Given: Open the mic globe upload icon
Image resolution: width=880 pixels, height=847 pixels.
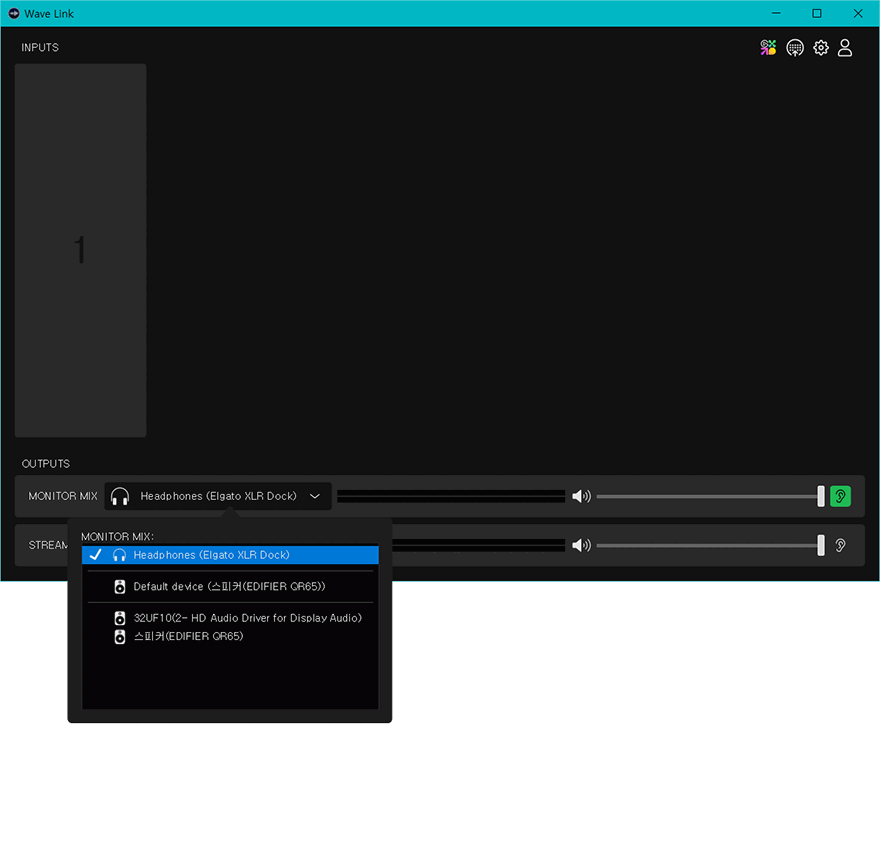Looking at the screenshot, I should [x=795, y=48].
